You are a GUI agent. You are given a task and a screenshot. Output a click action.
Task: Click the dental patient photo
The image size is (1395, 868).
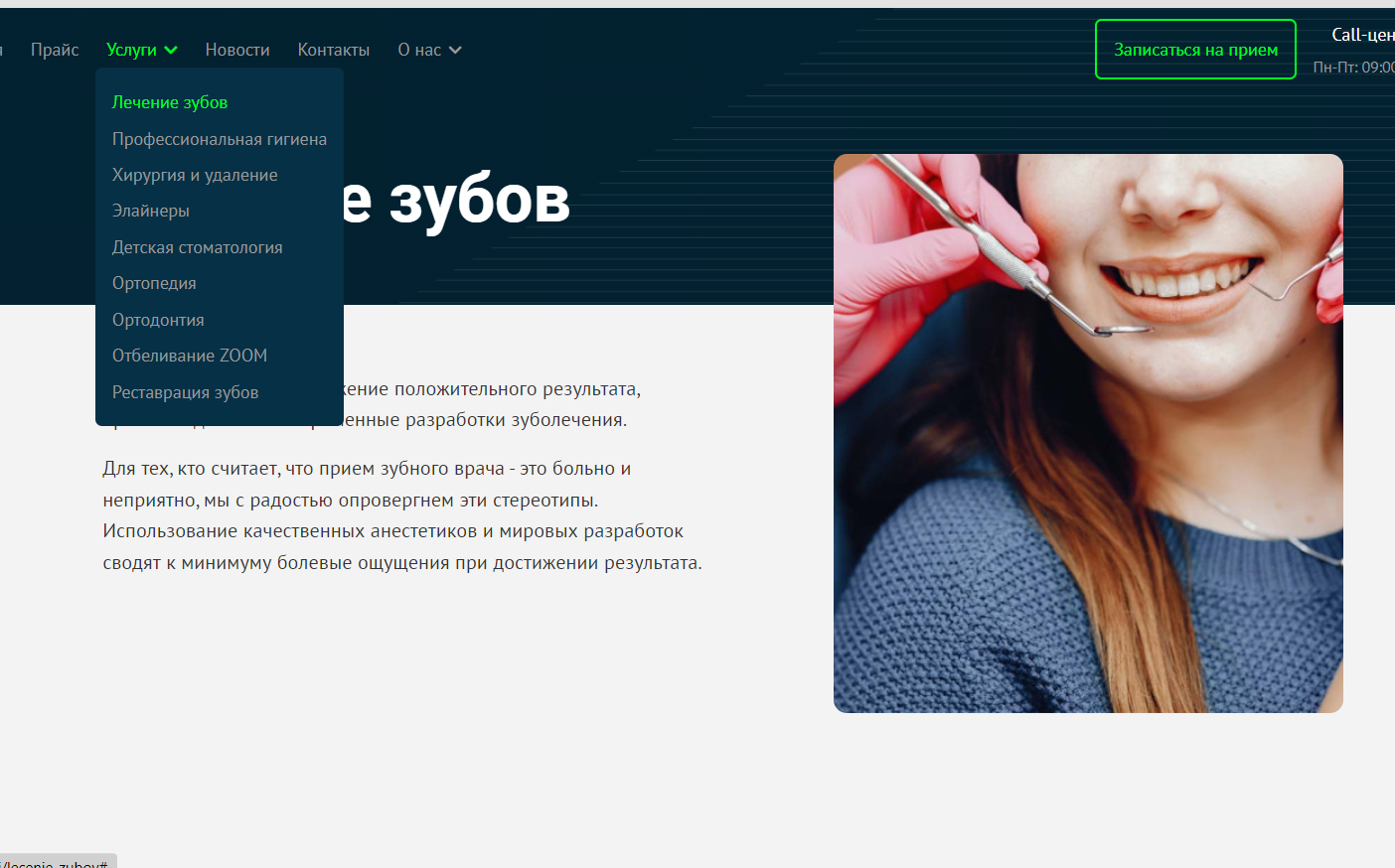[x=1088, y=433]
